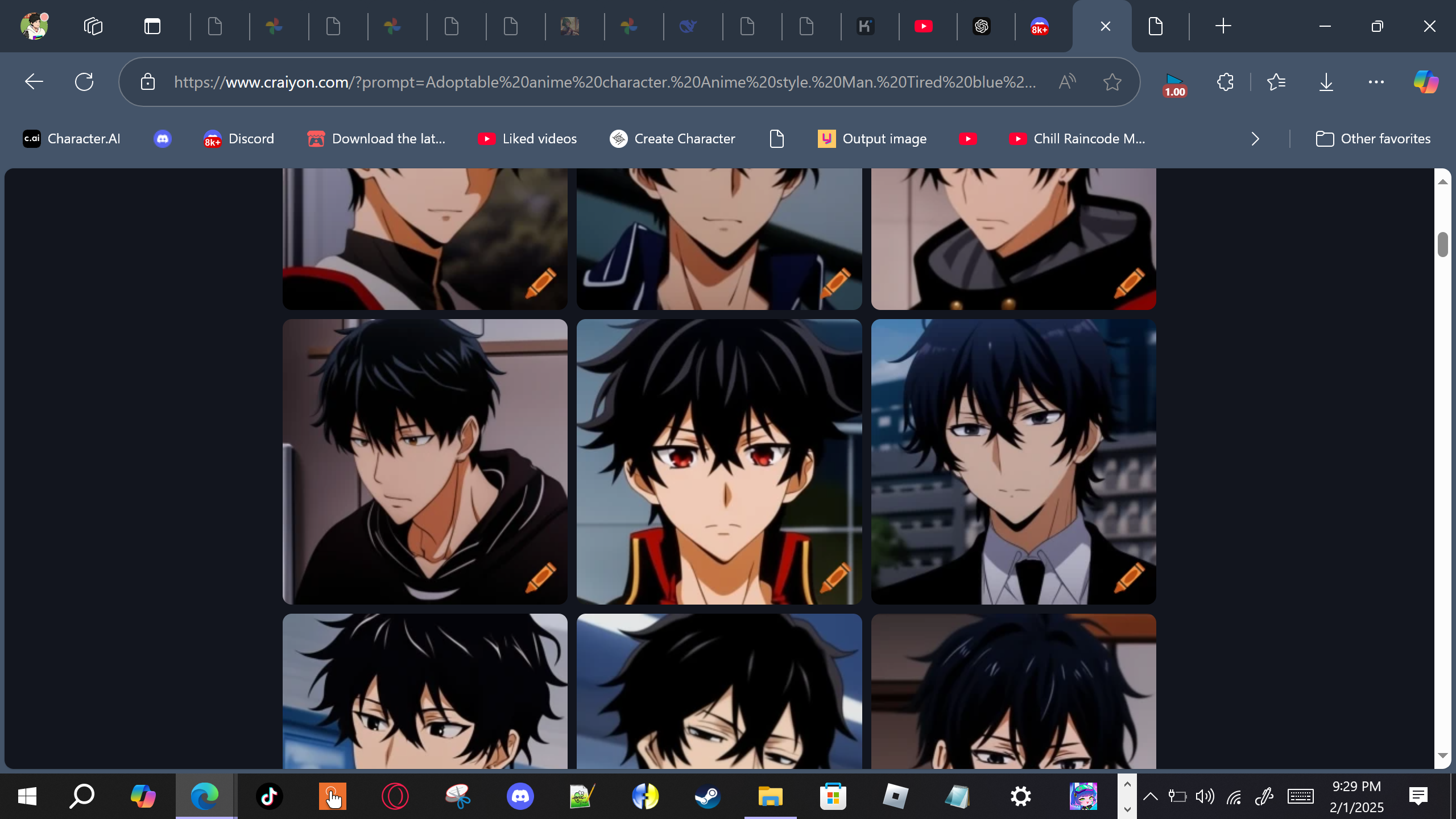The height and width of the screenshot is (819, 1456).
Task: Add page to favorites with star icon
Action: (1112, 82)
